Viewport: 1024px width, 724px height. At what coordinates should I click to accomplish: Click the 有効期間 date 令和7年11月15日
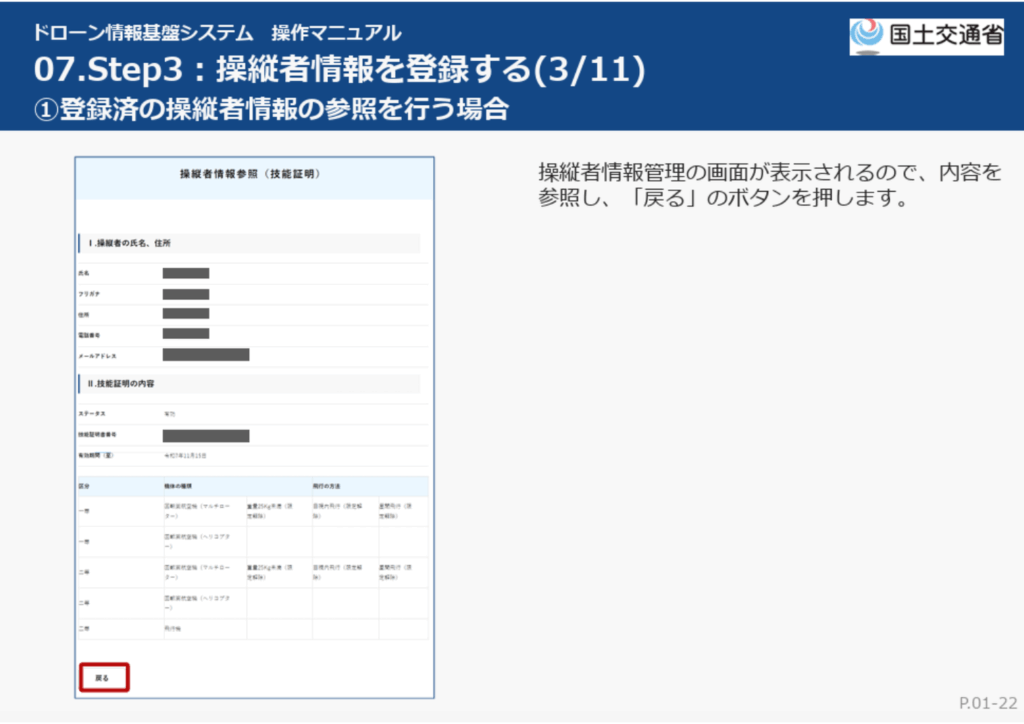185,456
